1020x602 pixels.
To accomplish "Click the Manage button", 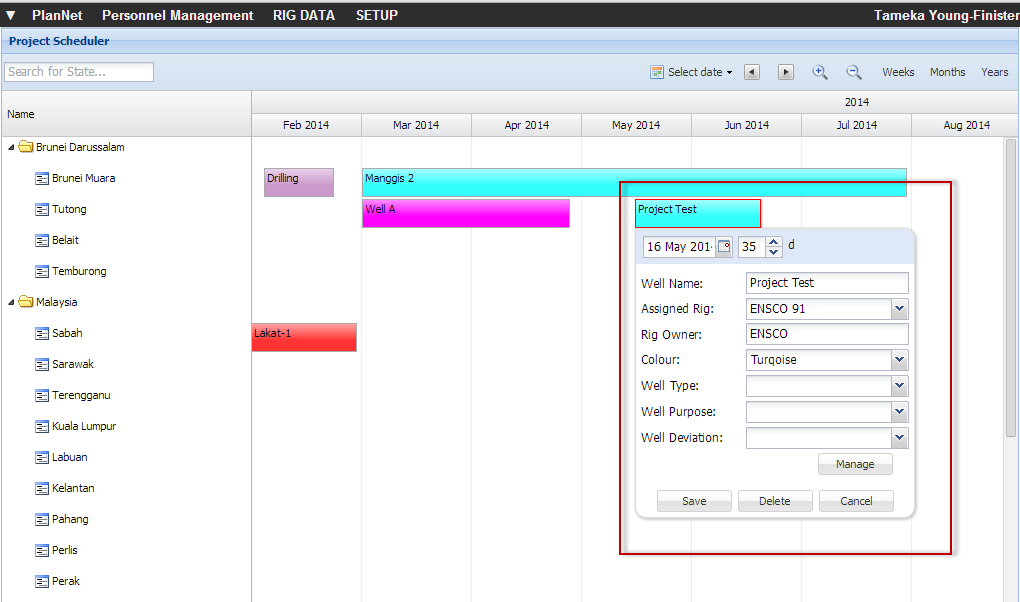I will tap(855, 464).
